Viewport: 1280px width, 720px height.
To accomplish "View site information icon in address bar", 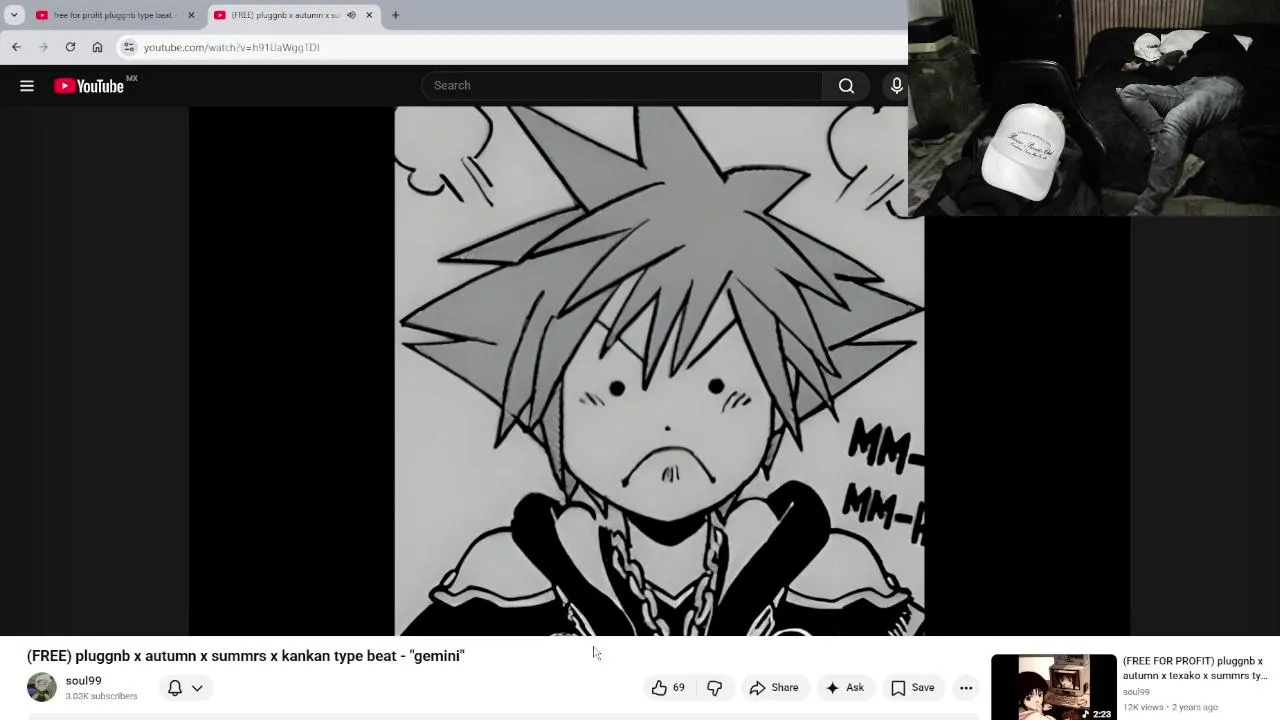I will click(x=129, y=47).
